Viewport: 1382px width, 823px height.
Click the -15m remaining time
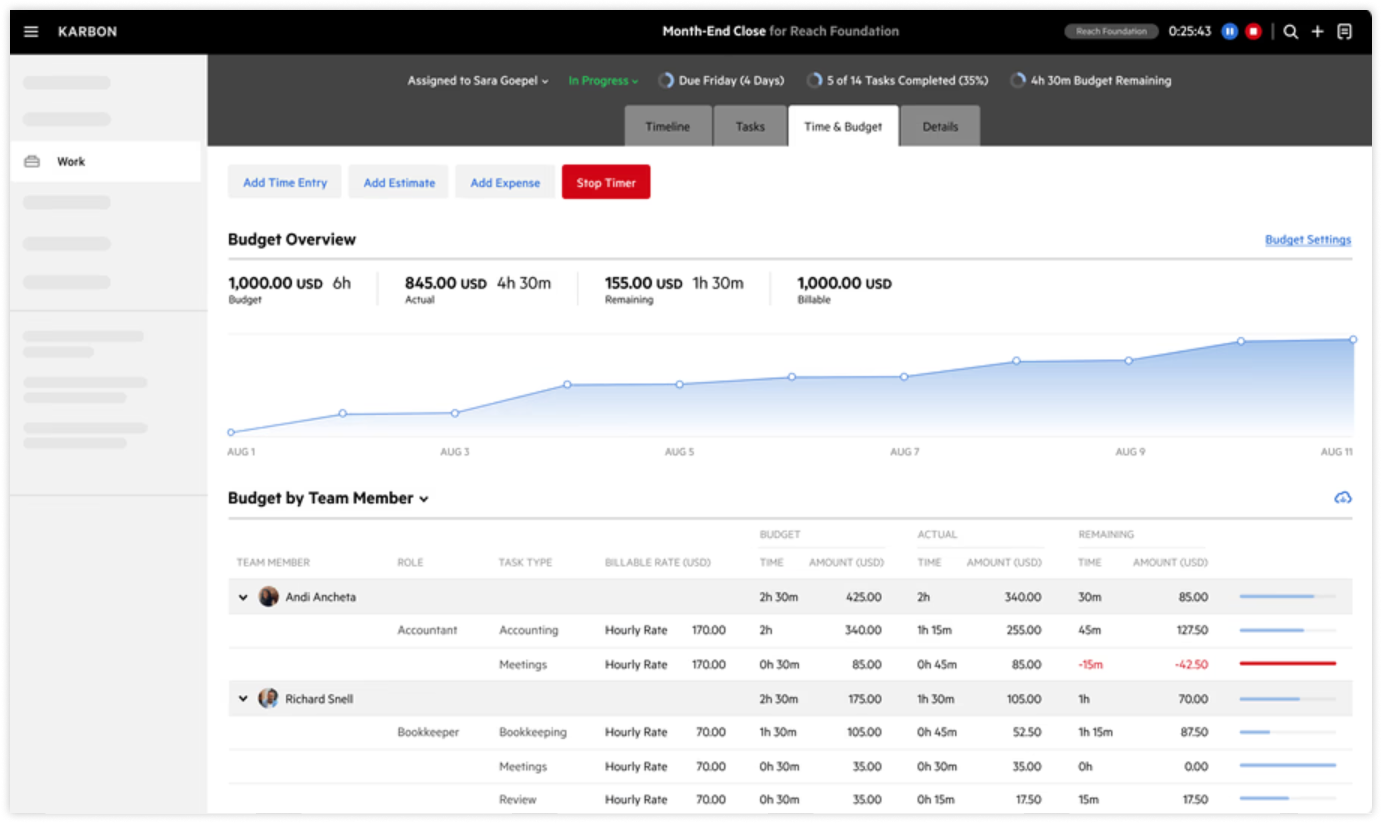(x=1090, y=665)
